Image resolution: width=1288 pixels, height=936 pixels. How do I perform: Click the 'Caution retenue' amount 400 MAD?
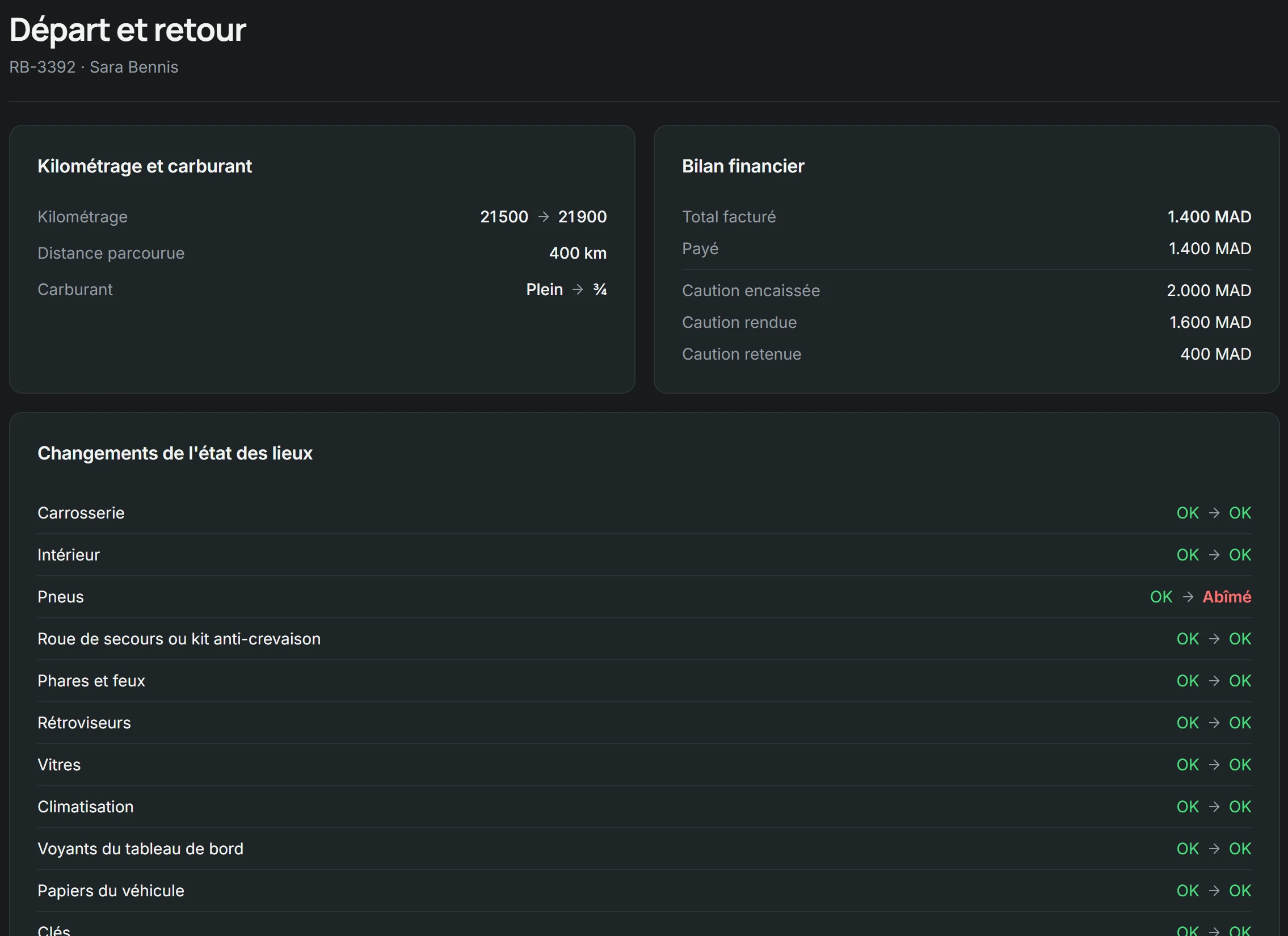click(x=1215, y=354)
